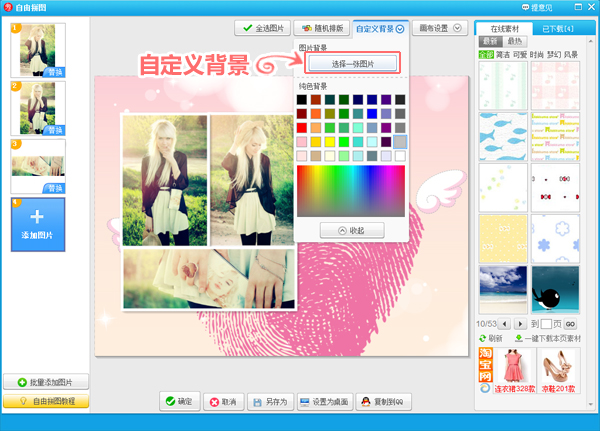600x431 pixels.
Task: Click the red X 取消 cancel button
Action: coord(222,401)
